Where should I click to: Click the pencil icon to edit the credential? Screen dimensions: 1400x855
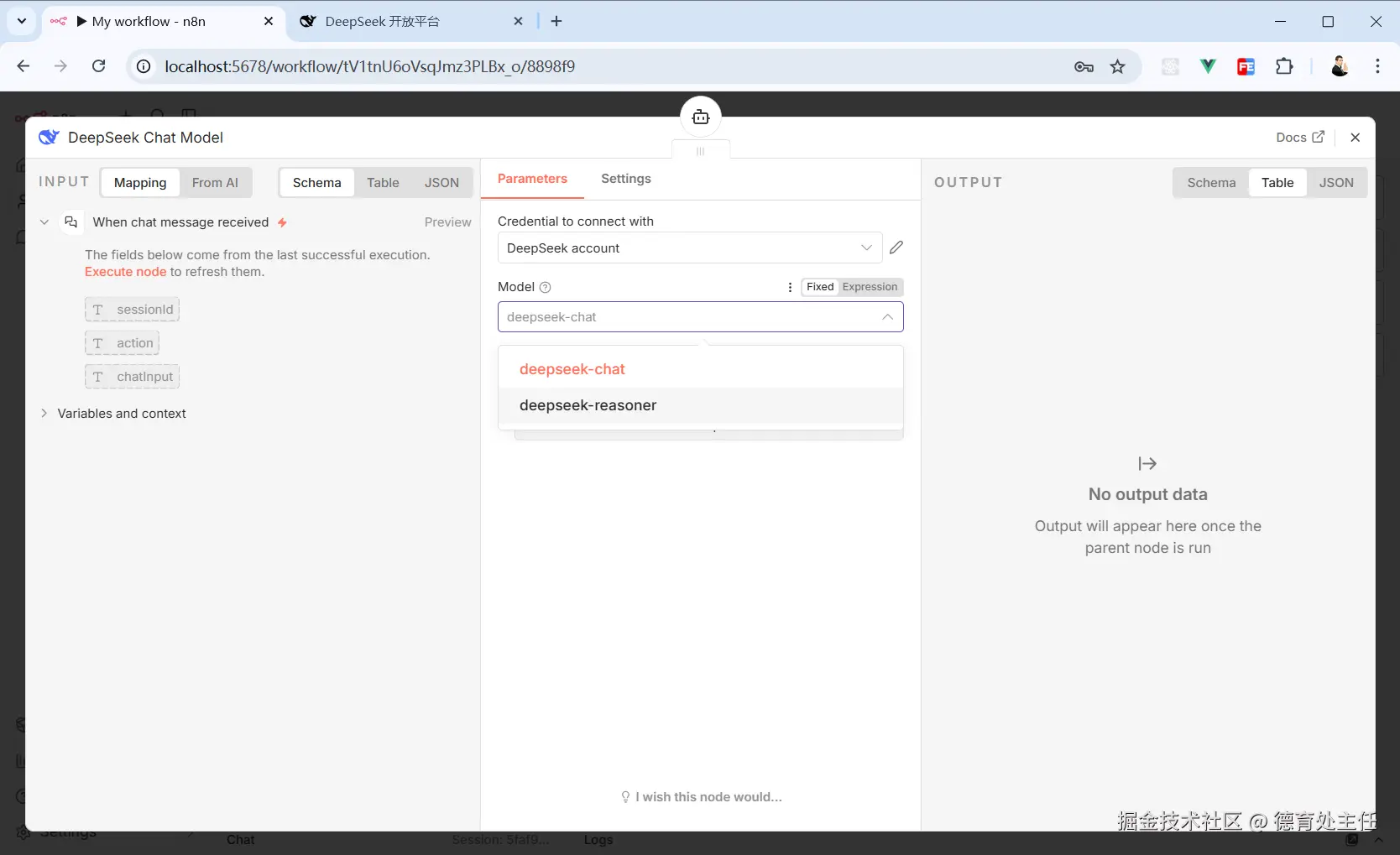point(896,248)
